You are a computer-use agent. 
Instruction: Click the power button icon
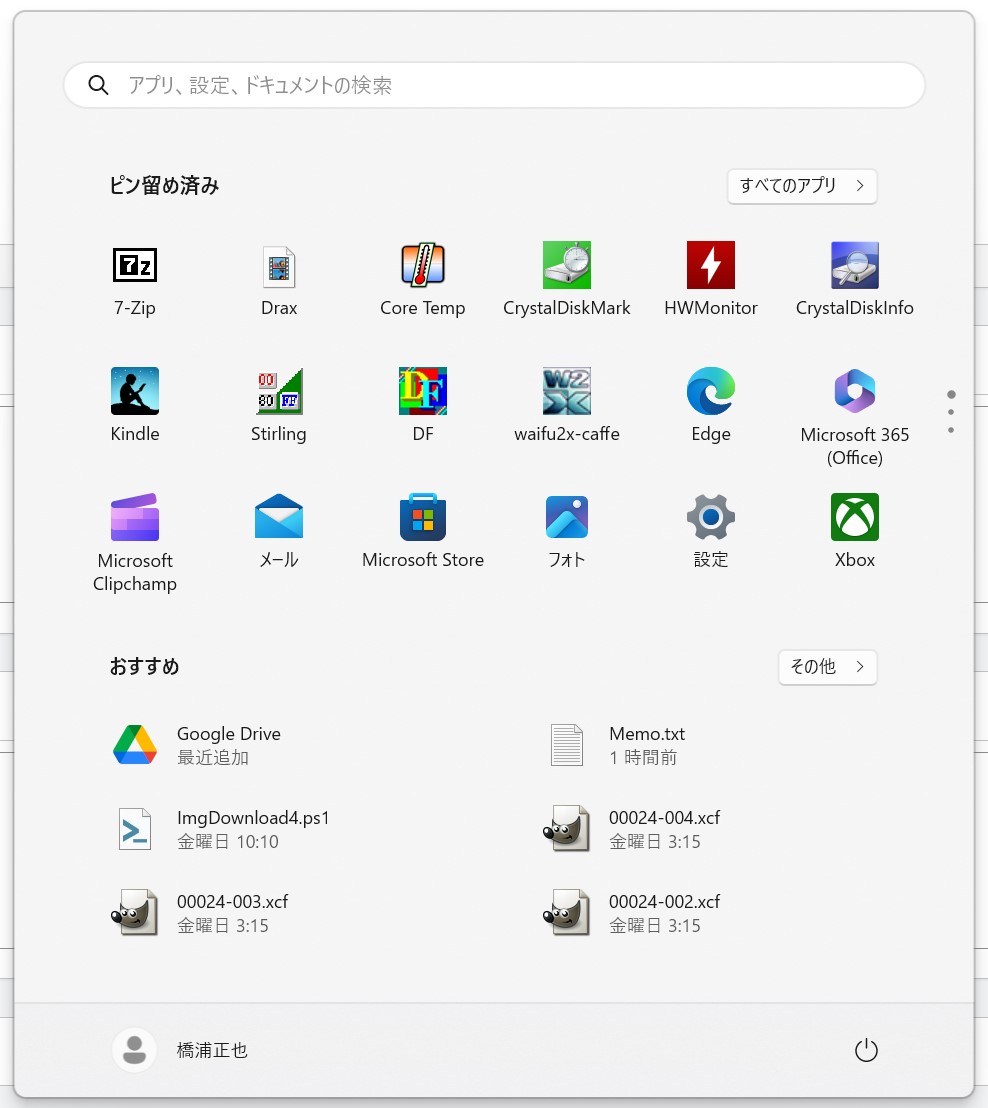(x=866, y=1050)
